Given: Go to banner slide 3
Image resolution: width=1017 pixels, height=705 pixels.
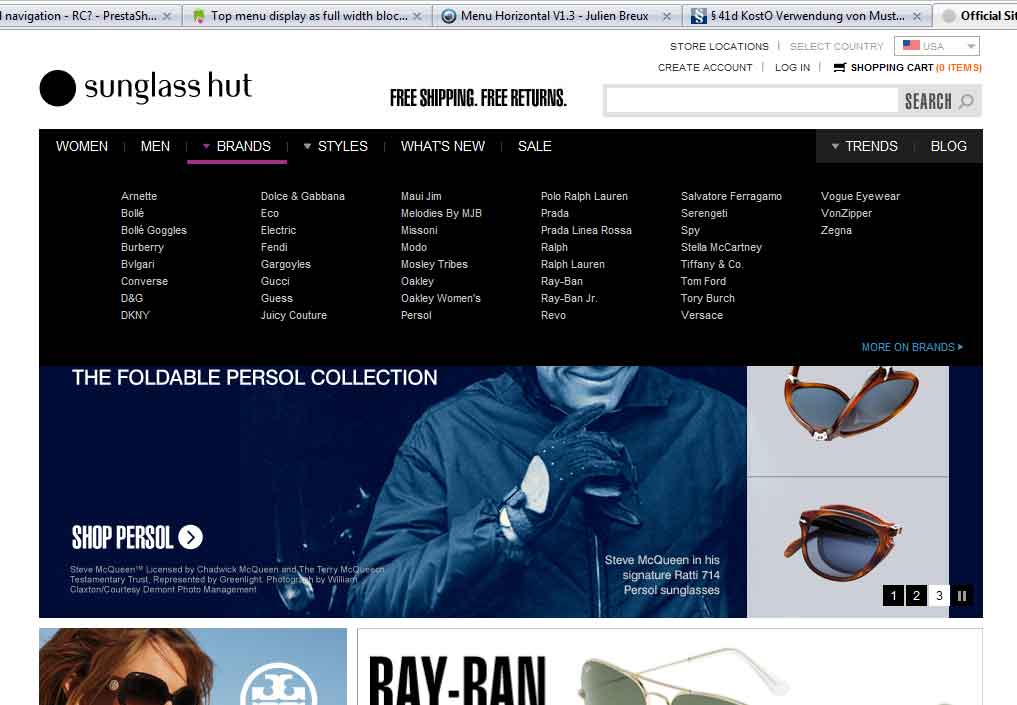Looking at the screenshot, I should (939, 595).
